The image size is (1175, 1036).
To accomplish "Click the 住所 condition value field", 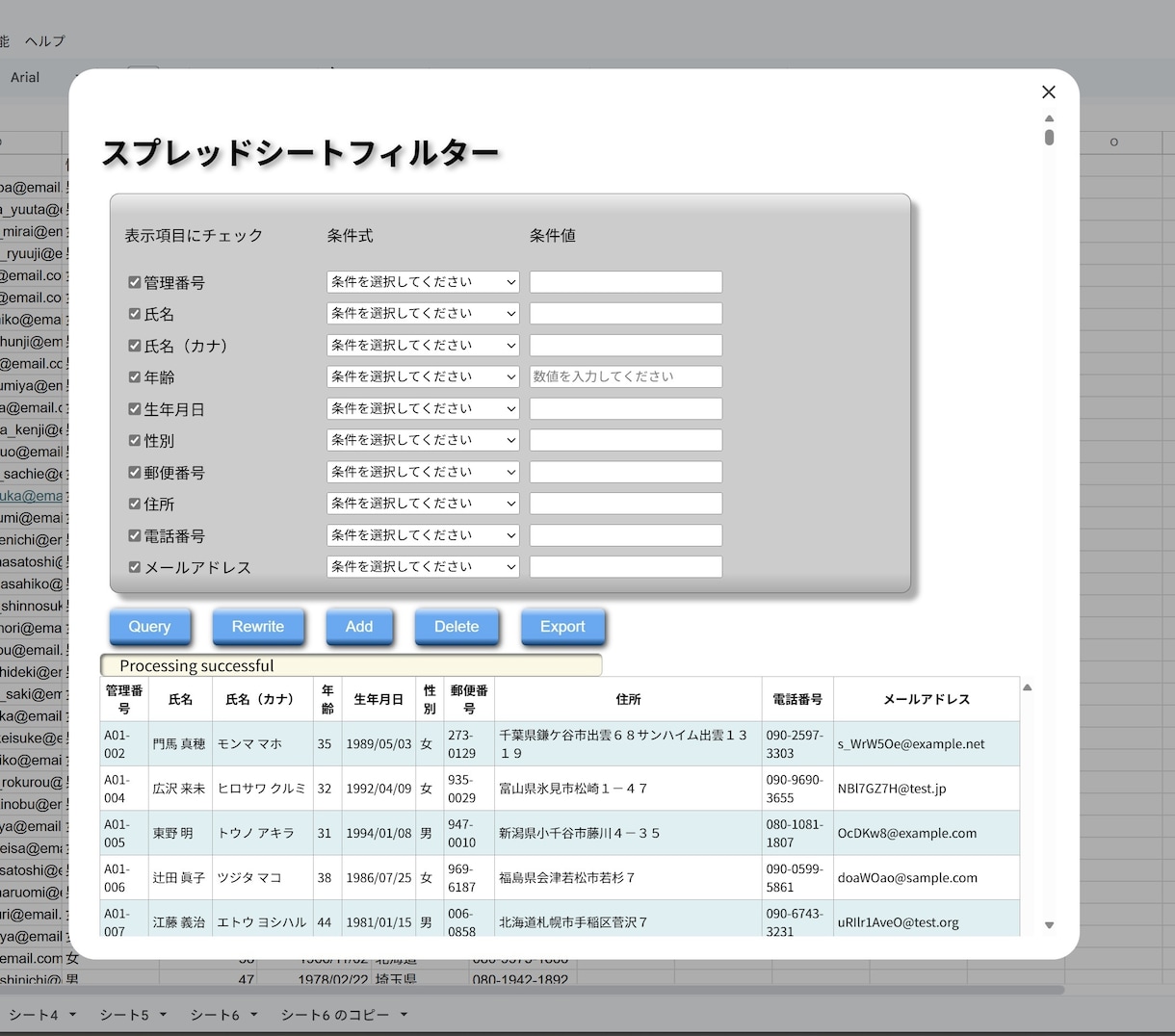I will (x=626, y=504).
